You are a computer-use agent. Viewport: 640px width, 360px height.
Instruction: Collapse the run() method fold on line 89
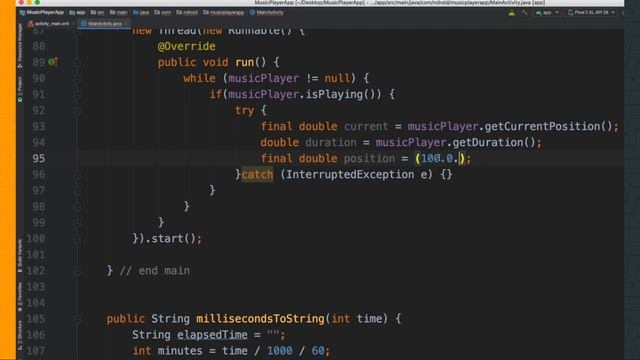(77, 62)
